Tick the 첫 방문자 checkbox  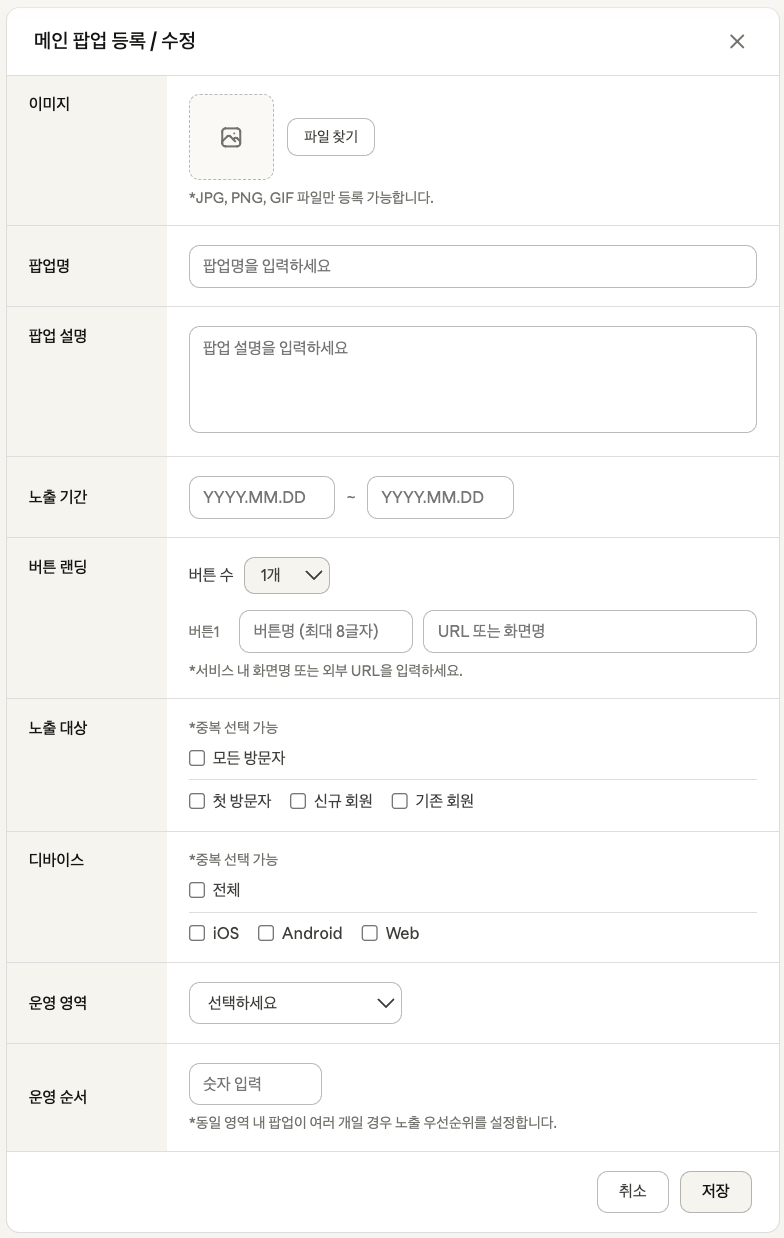197,801
